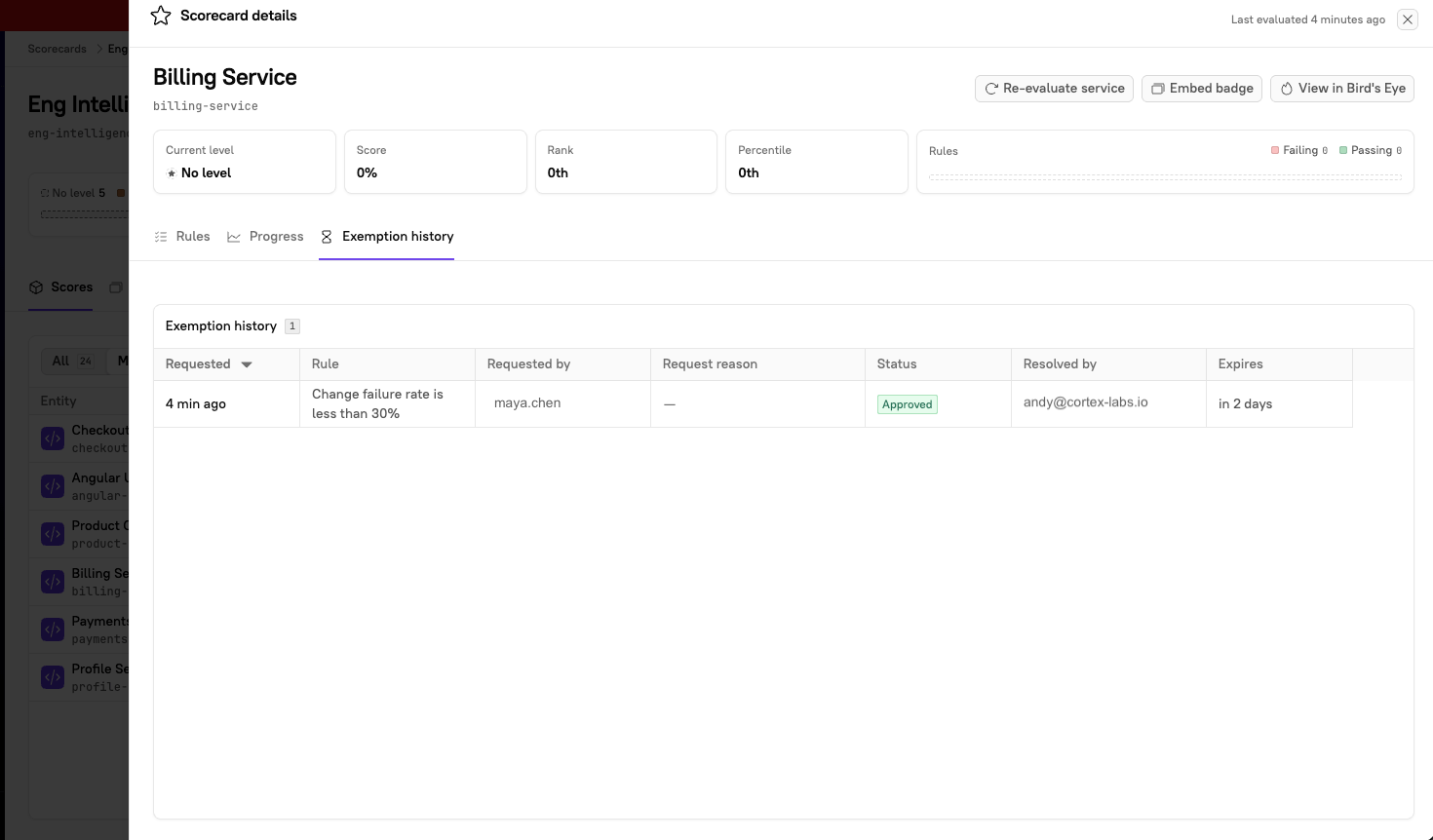This screenshot has height=840, width=1433.
Task: Close the Scorecard details panel
Action: point(1408,19)
